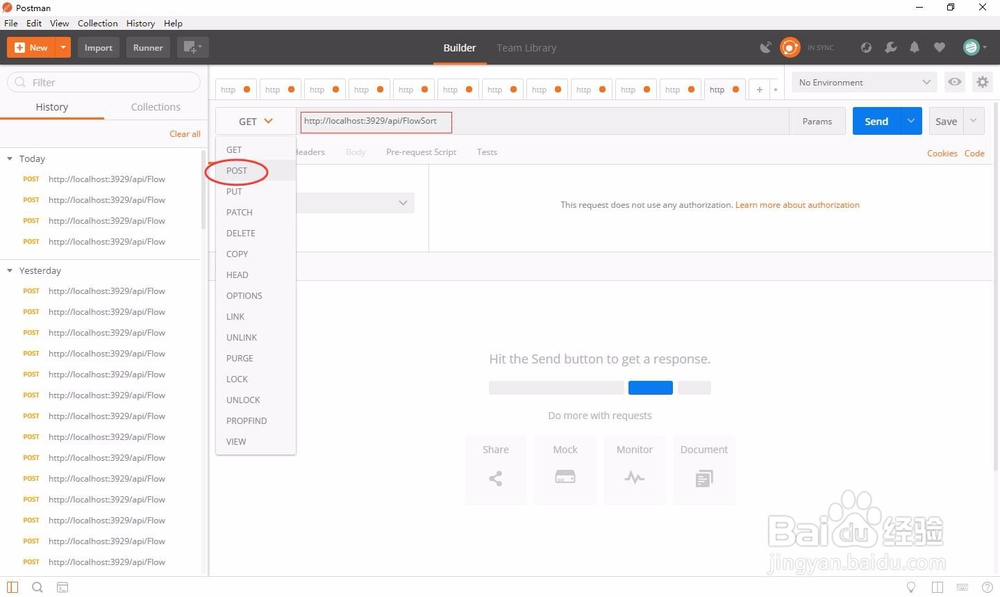This screenshot has width=1000, height=597.
Task: Click the blue response loading bar
Action: [x=650, y=386]
